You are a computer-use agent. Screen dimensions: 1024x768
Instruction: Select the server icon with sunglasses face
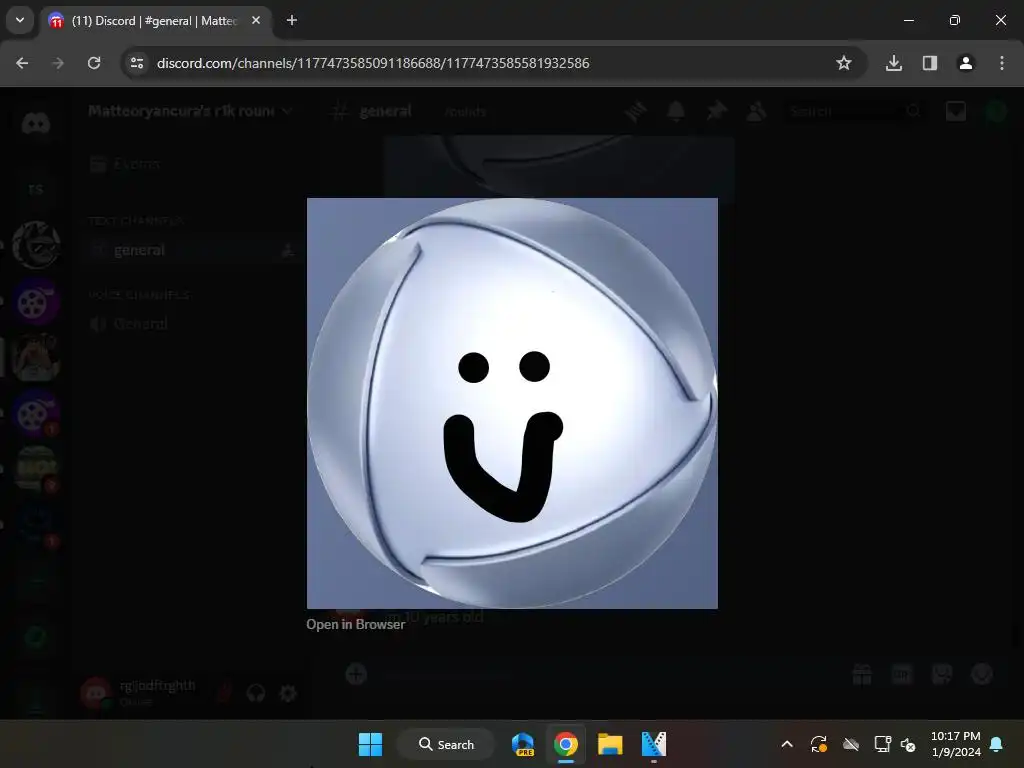(x=36, y=245)
